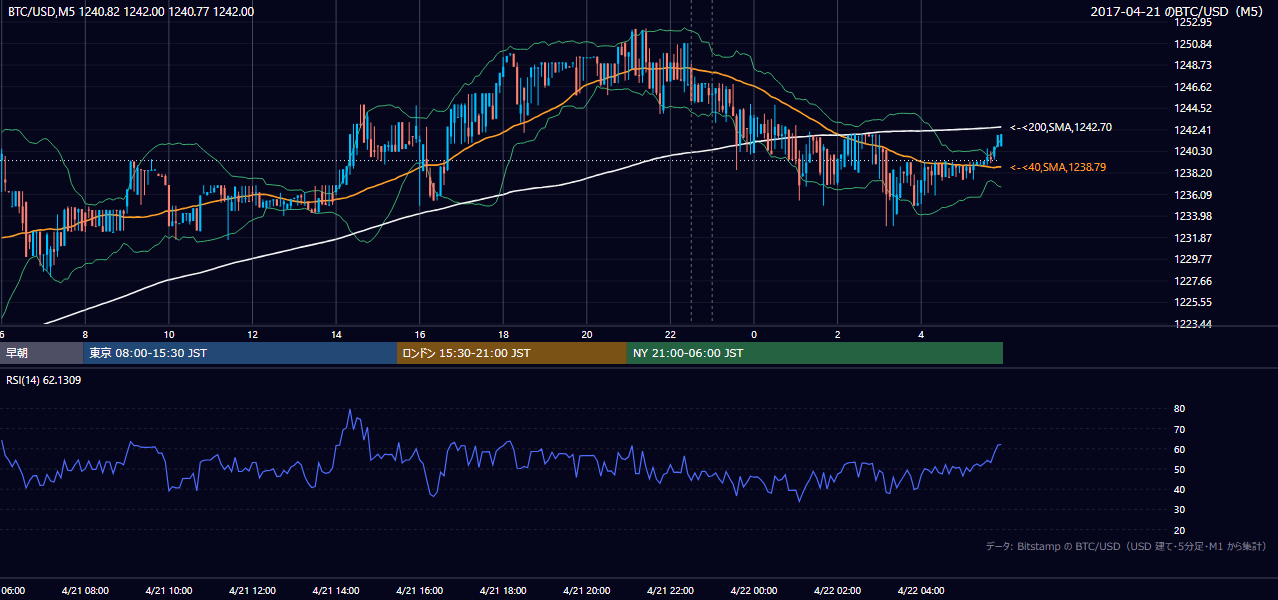Click hour 10 on the chart axis
The image size is (1278, 600).
tap(169, 335)
